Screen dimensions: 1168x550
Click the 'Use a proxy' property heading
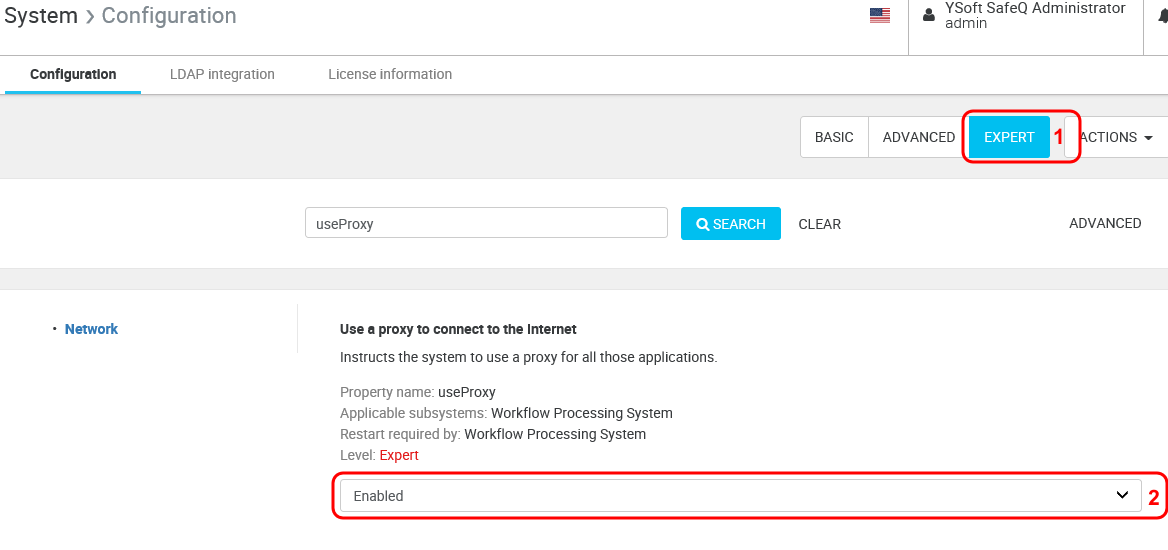pos(458,329)
